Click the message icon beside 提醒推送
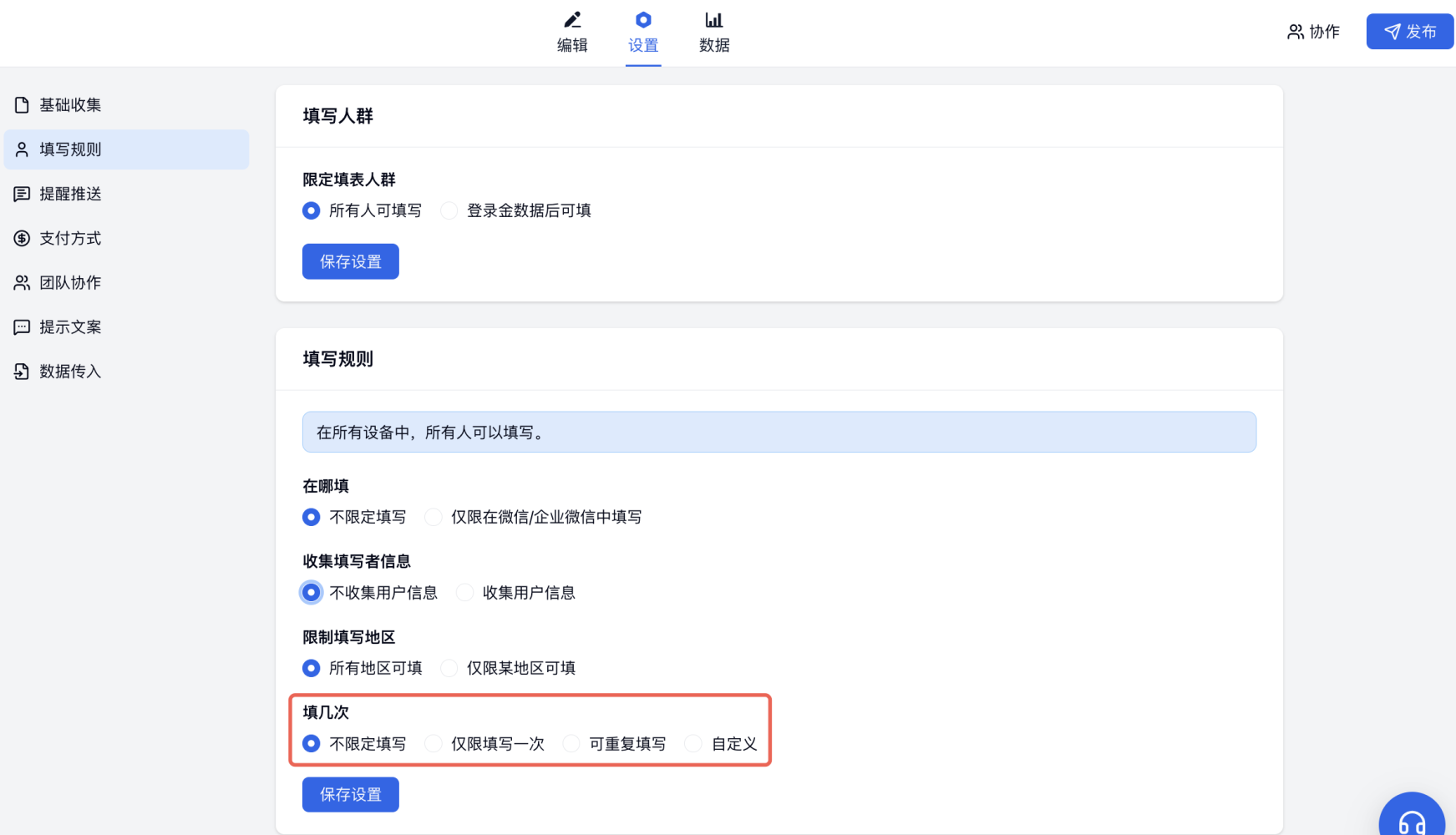 click(22, 194)
